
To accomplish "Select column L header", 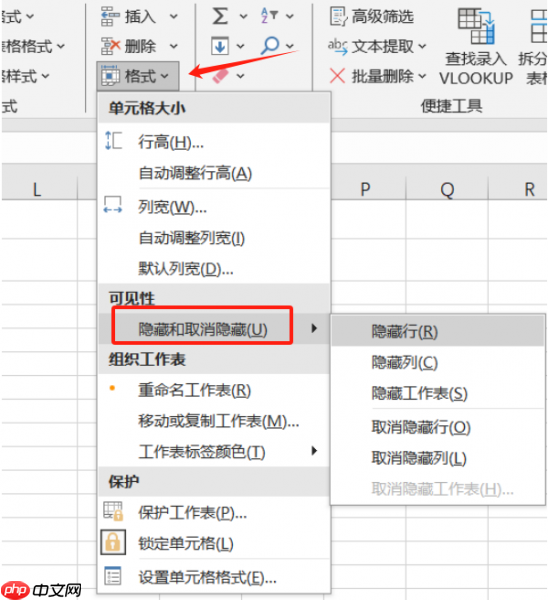I will point(37,189).
